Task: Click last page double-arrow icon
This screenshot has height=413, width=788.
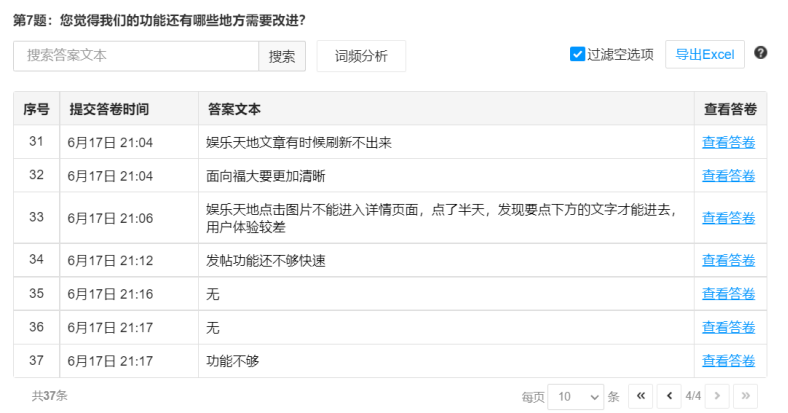Action: pos(745,396)
